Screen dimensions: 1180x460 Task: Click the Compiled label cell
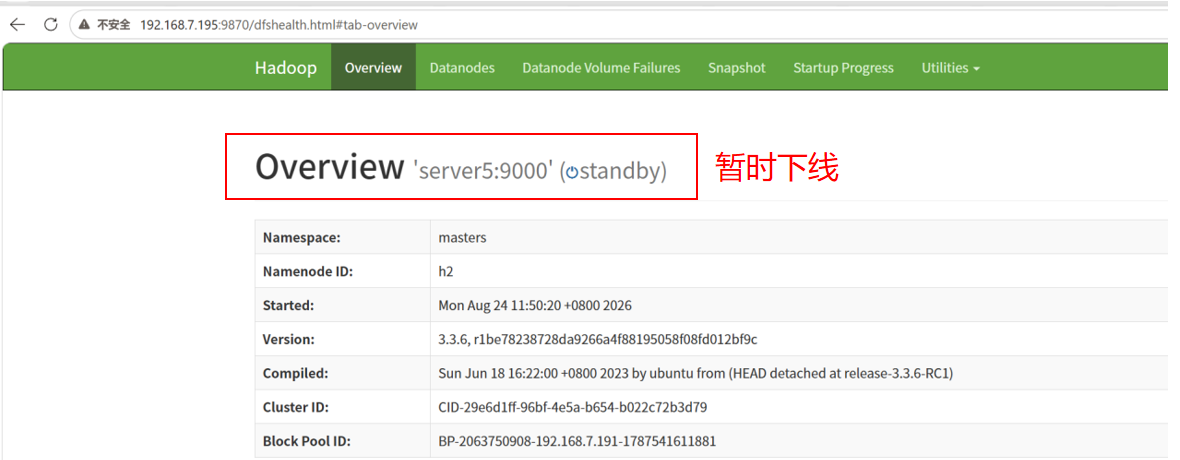[342, 373]
